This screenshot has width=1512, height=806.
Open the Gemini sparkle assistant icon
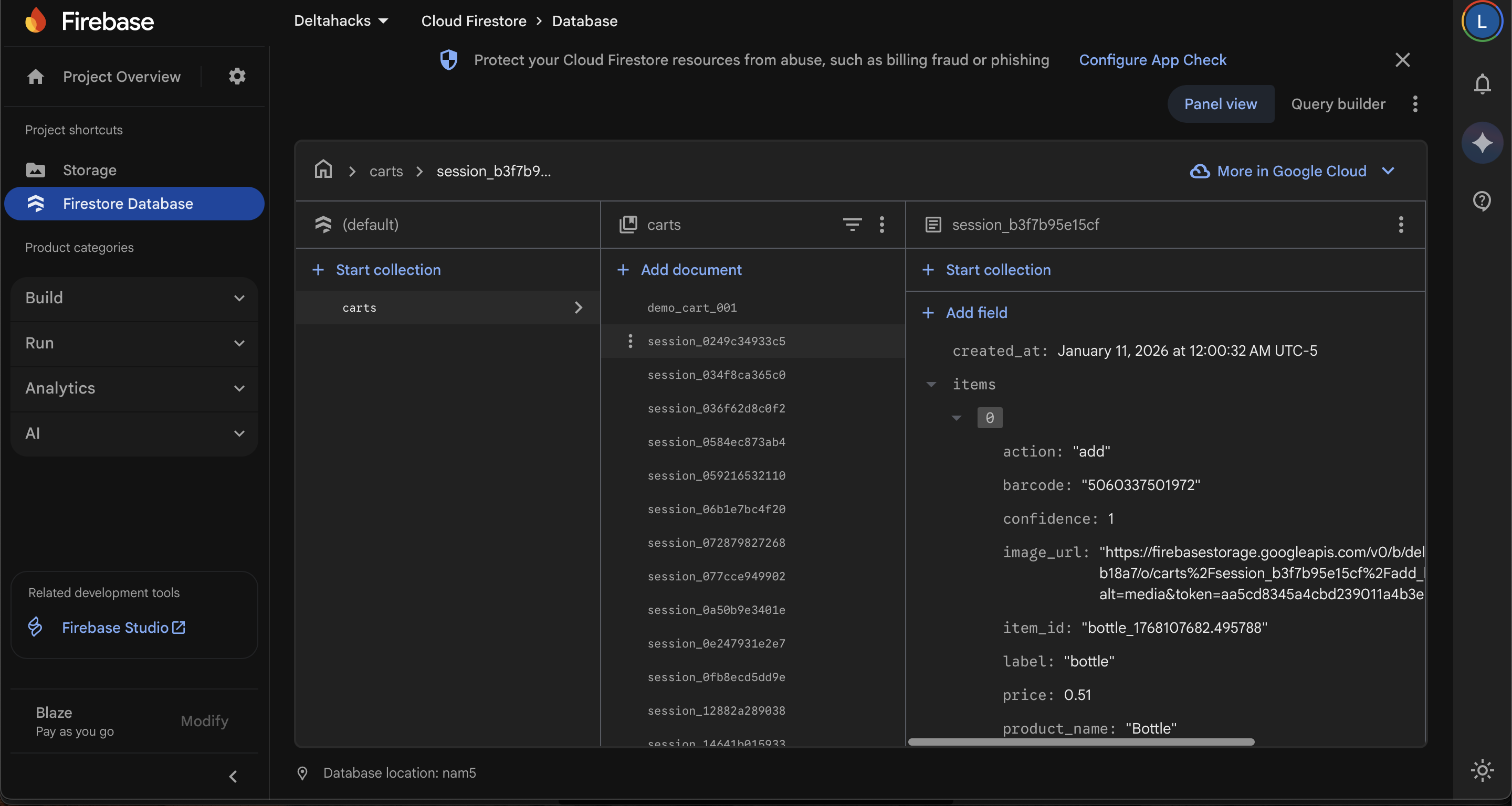tap(1482, 143)
